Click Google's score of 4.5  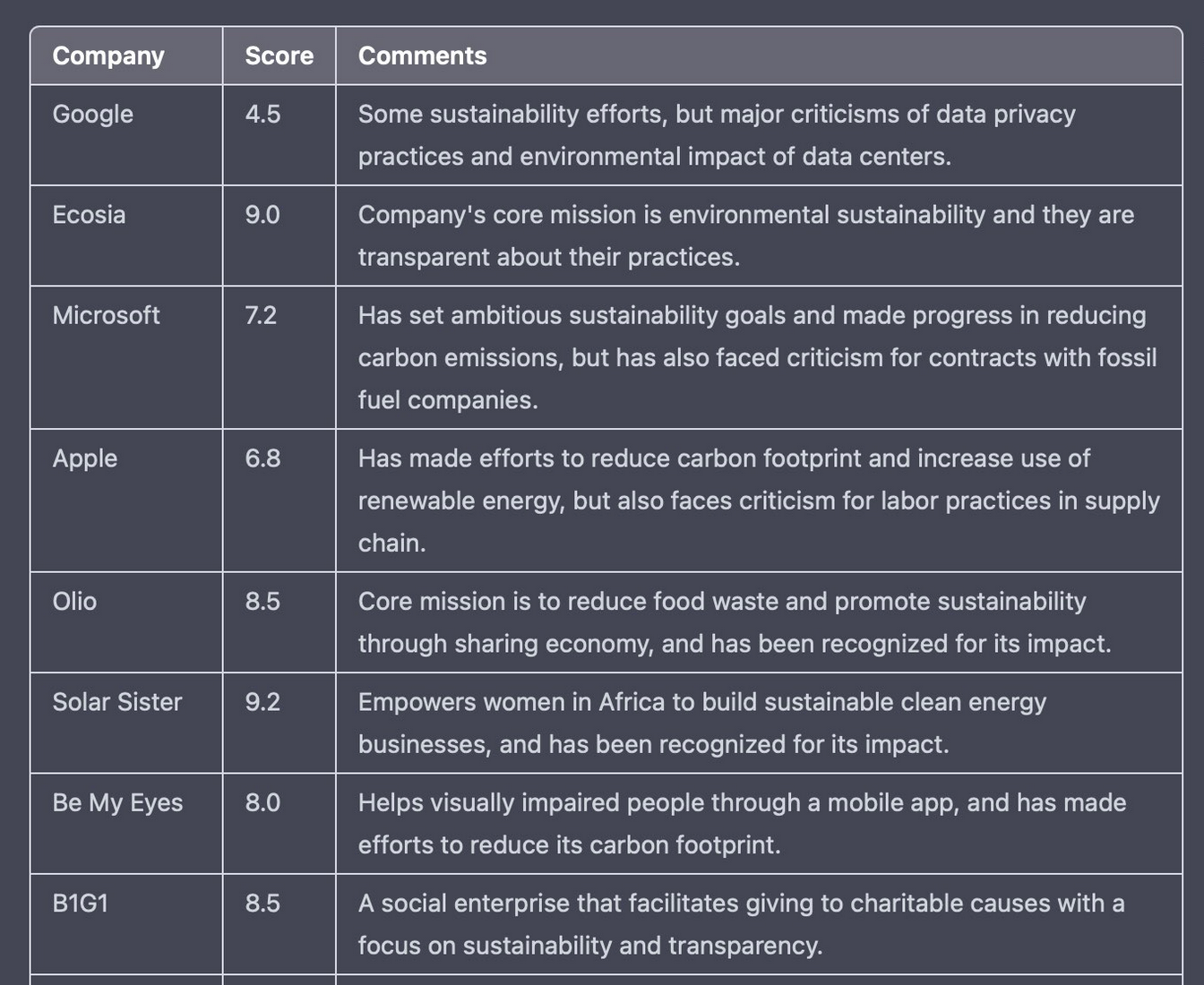click(x=262, y=114)
